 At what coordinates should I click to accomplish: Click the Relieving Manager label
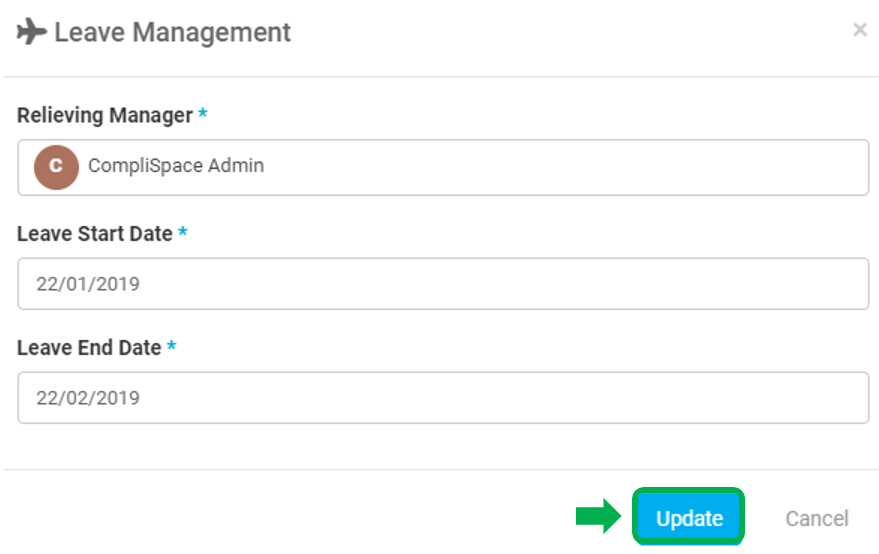105,116
